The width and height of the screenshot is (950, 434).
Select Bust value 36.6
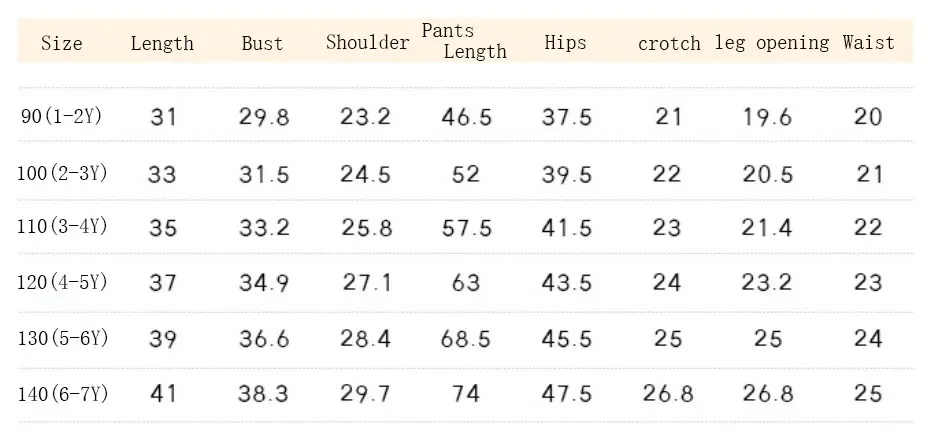point(264,338)
